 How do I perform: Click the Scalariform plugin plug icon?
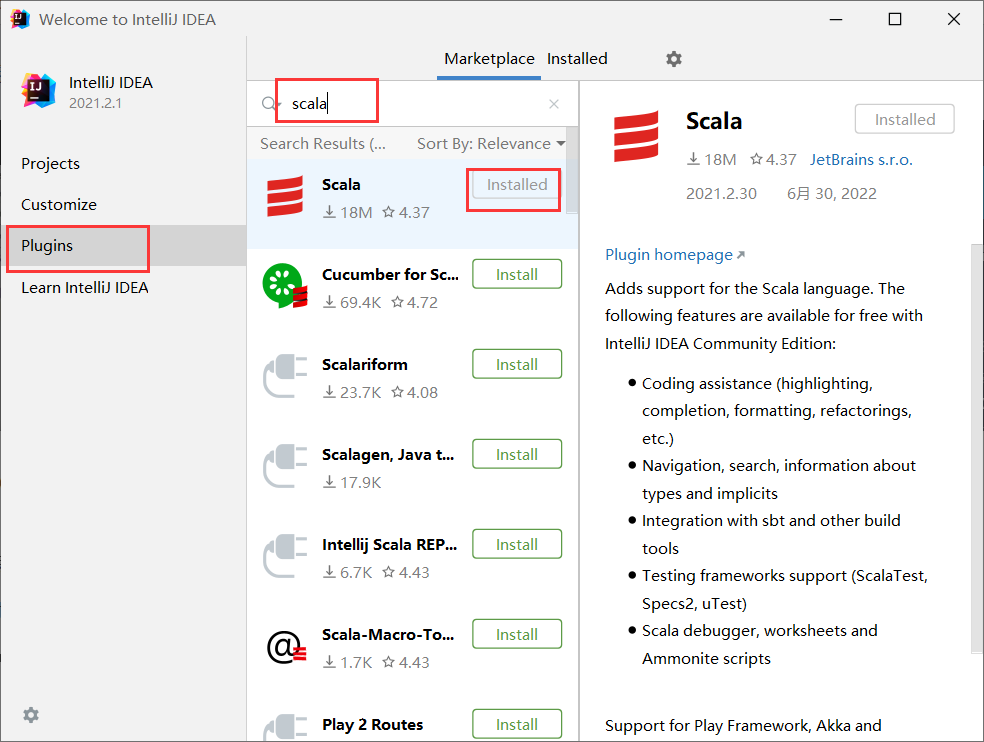[x=285, y=376]
